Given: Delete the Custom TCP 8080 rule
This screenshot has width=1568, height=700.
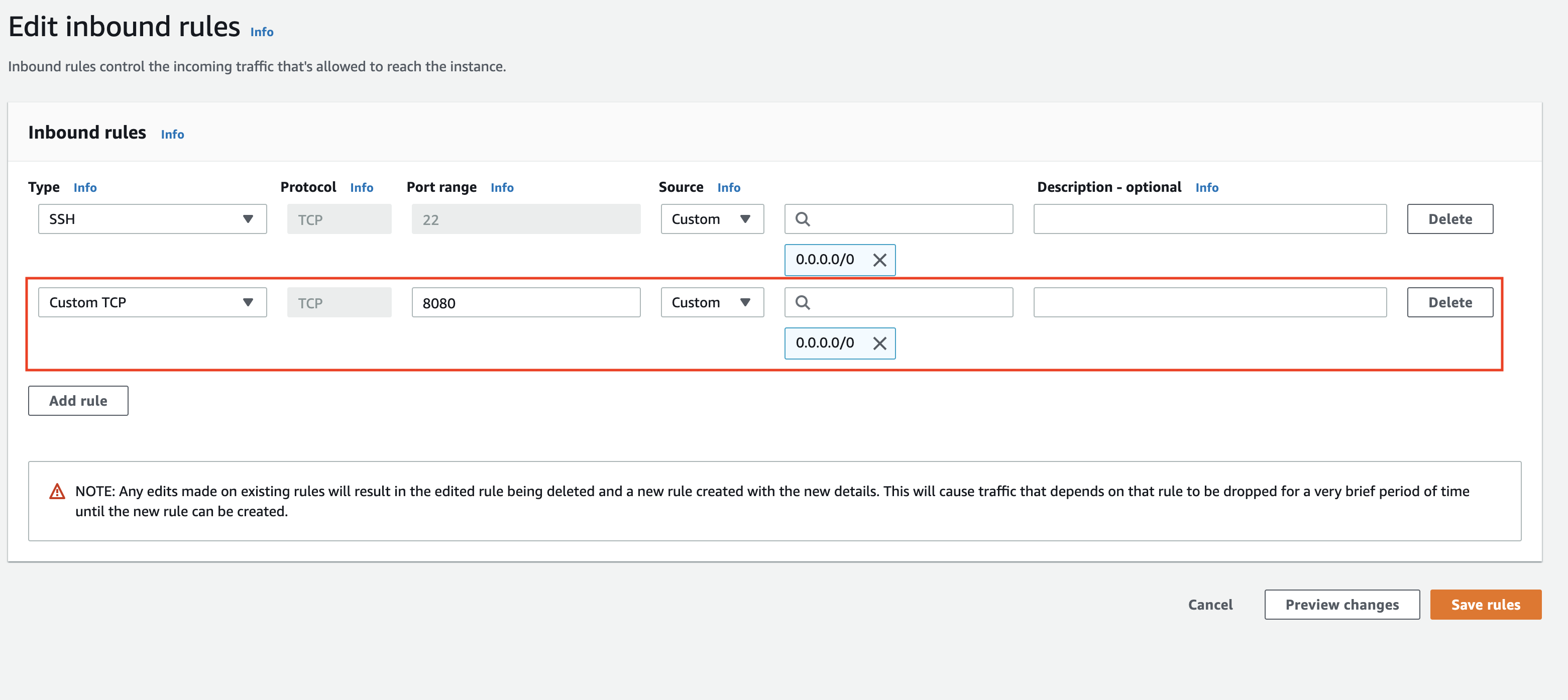Looking at the screenshot, I should [x=1449, y=302].
